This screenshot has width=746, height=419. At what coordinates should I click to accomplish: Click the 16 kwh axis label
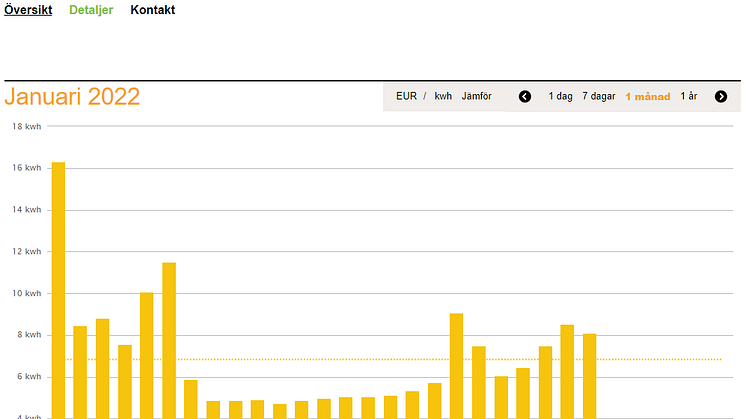coord(27,168)
